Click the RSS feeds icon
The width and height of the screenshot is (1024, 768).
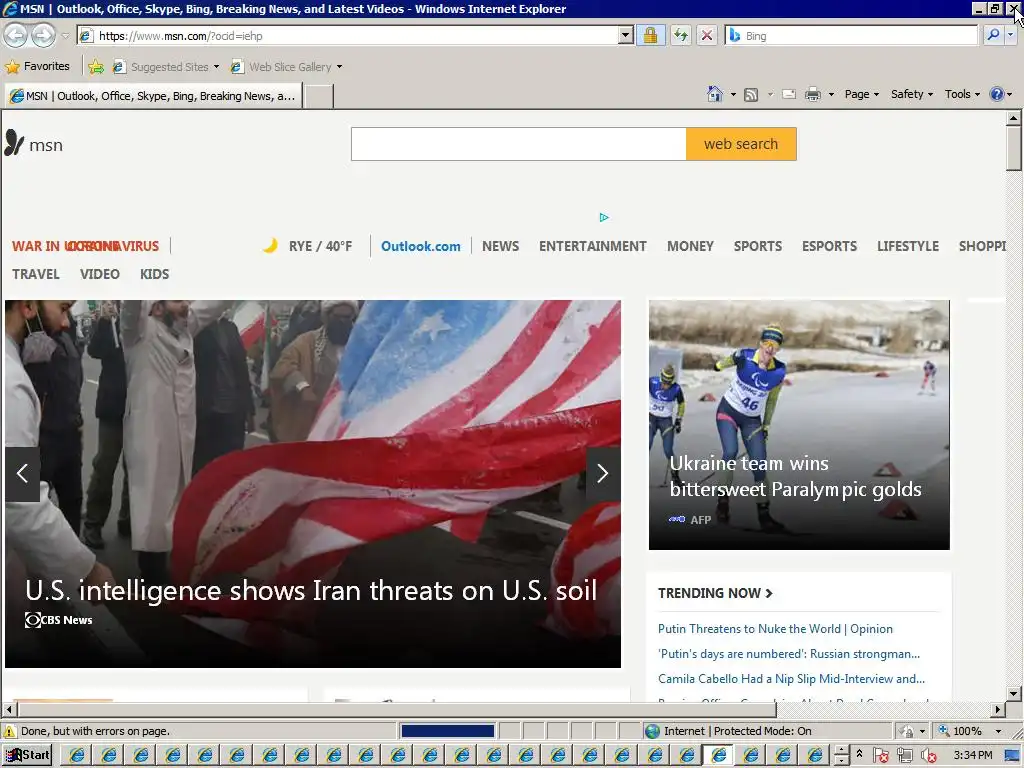(x=751, y=95)
